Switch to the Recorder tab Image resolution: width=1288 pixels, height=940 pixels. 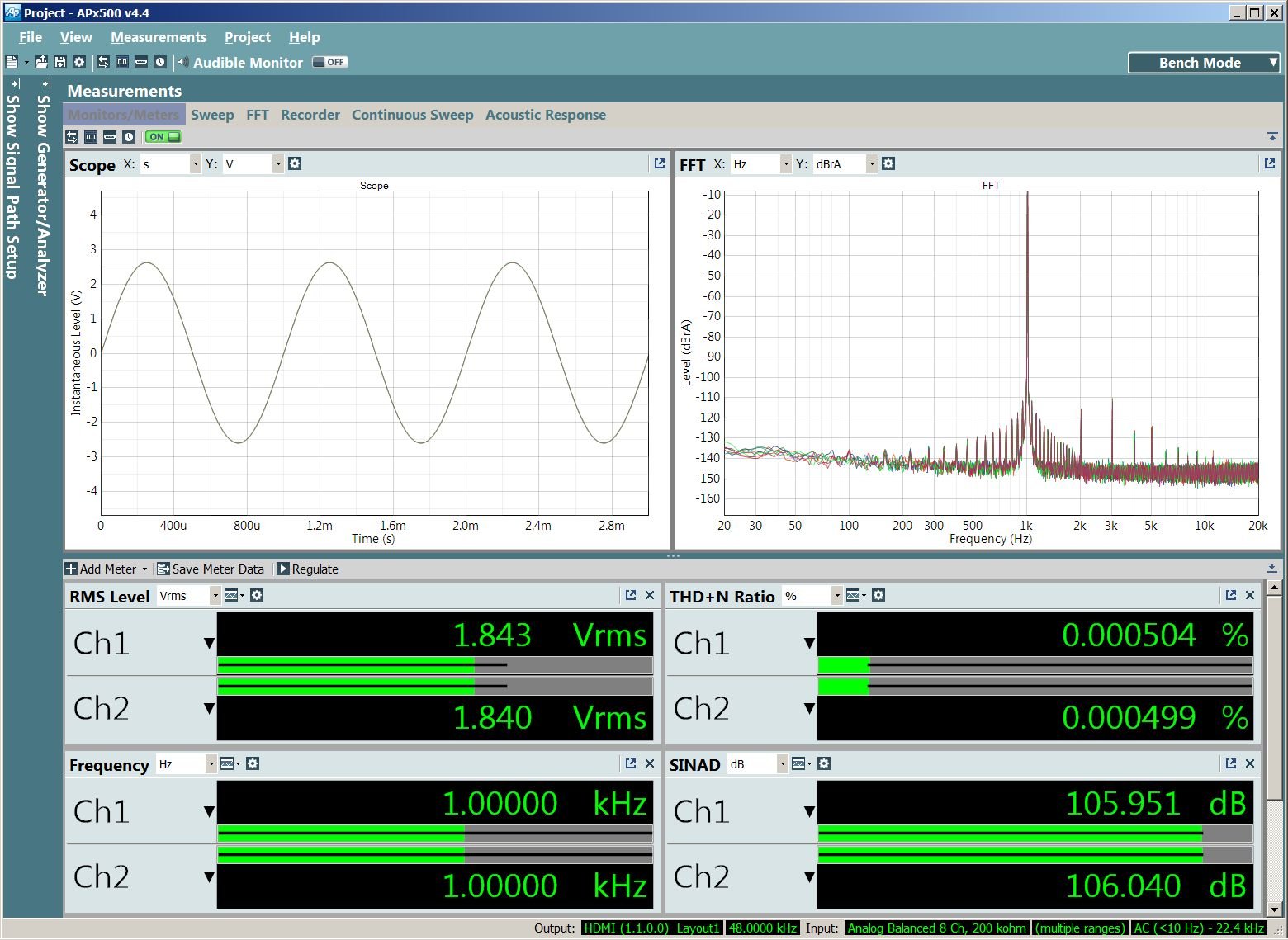(x=310, y=115)
